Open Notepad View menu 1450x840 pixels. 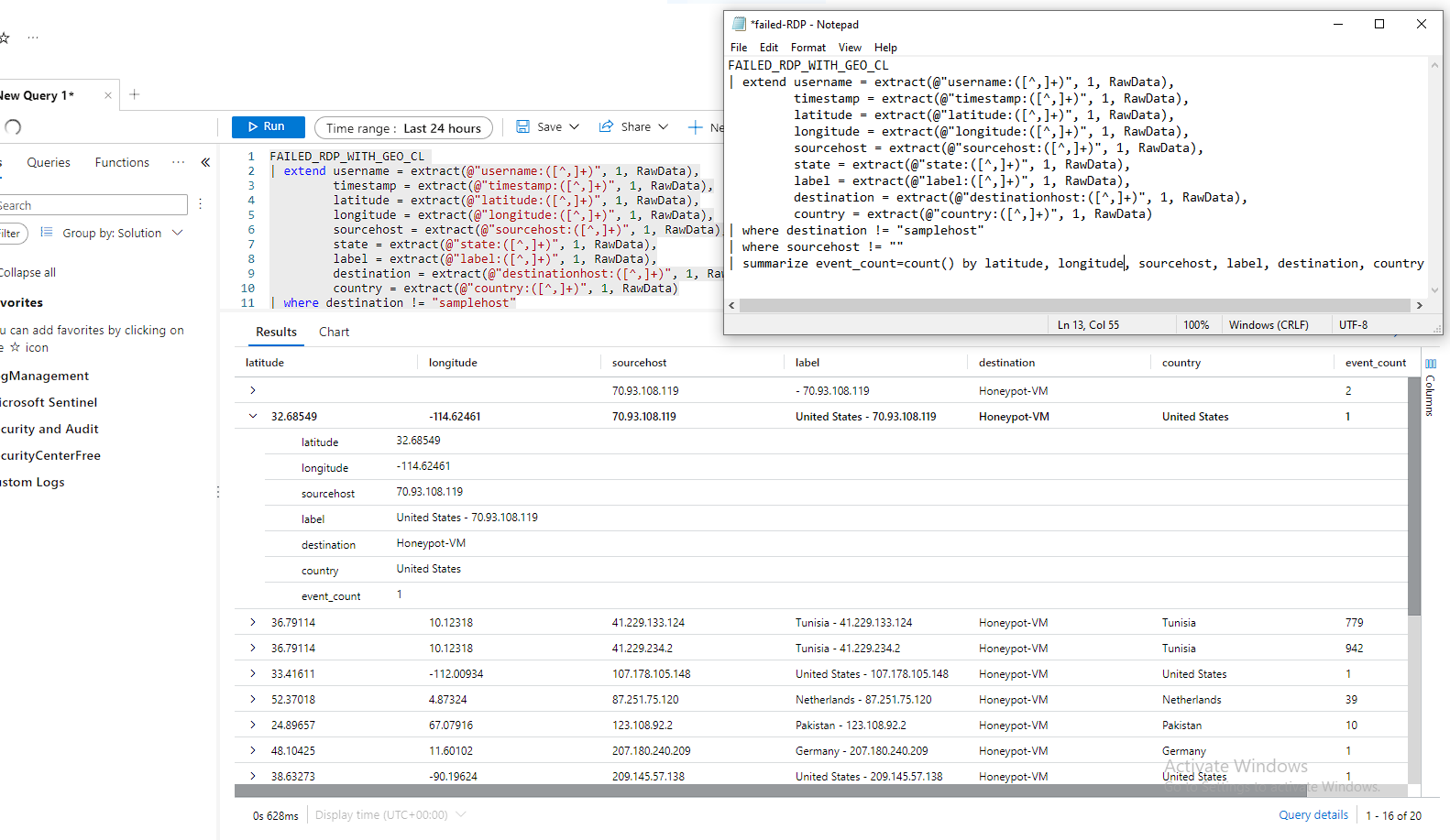(x=850, y=48)
